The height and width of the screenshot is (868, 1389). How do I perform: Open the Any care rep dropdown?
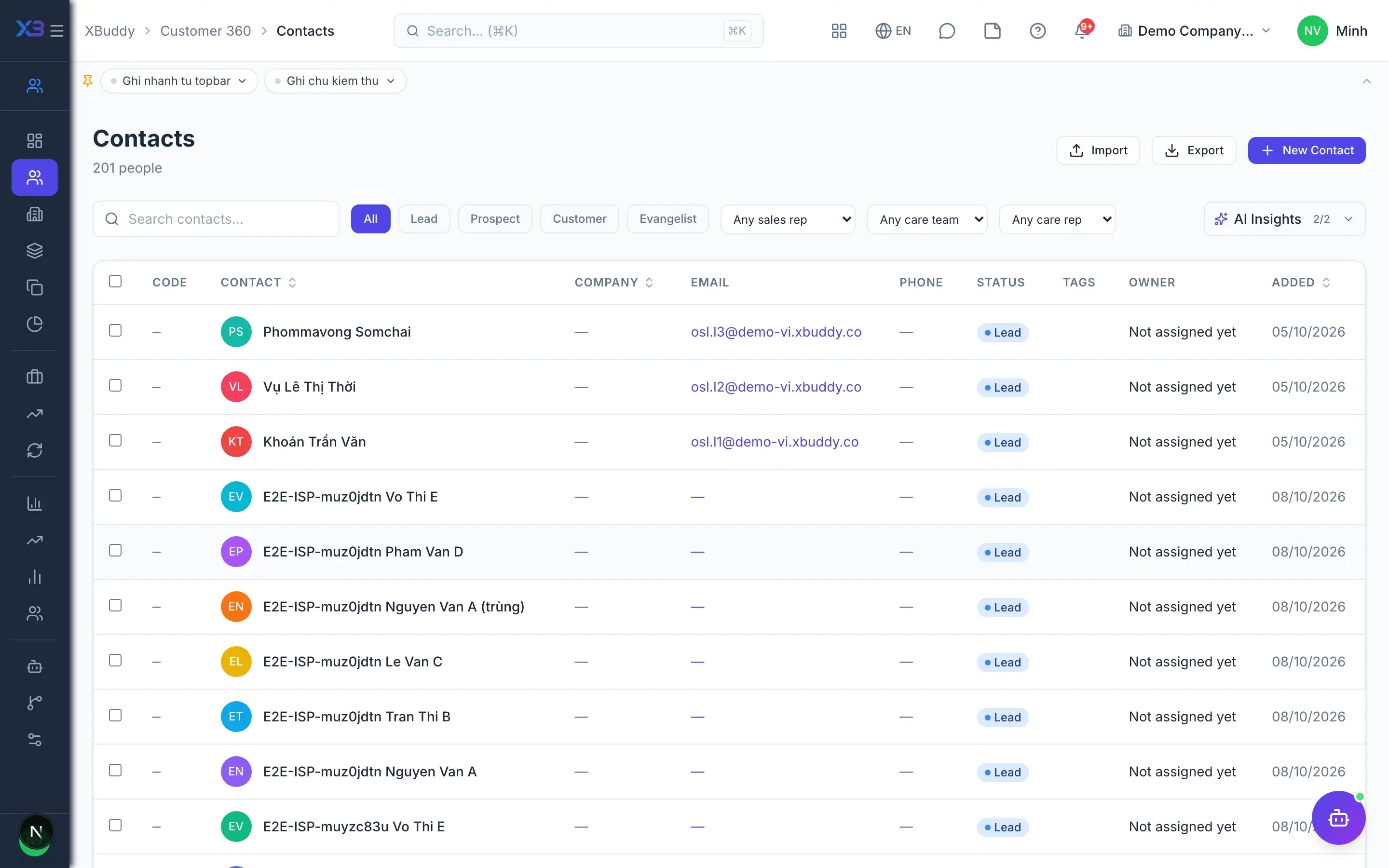1057,219
